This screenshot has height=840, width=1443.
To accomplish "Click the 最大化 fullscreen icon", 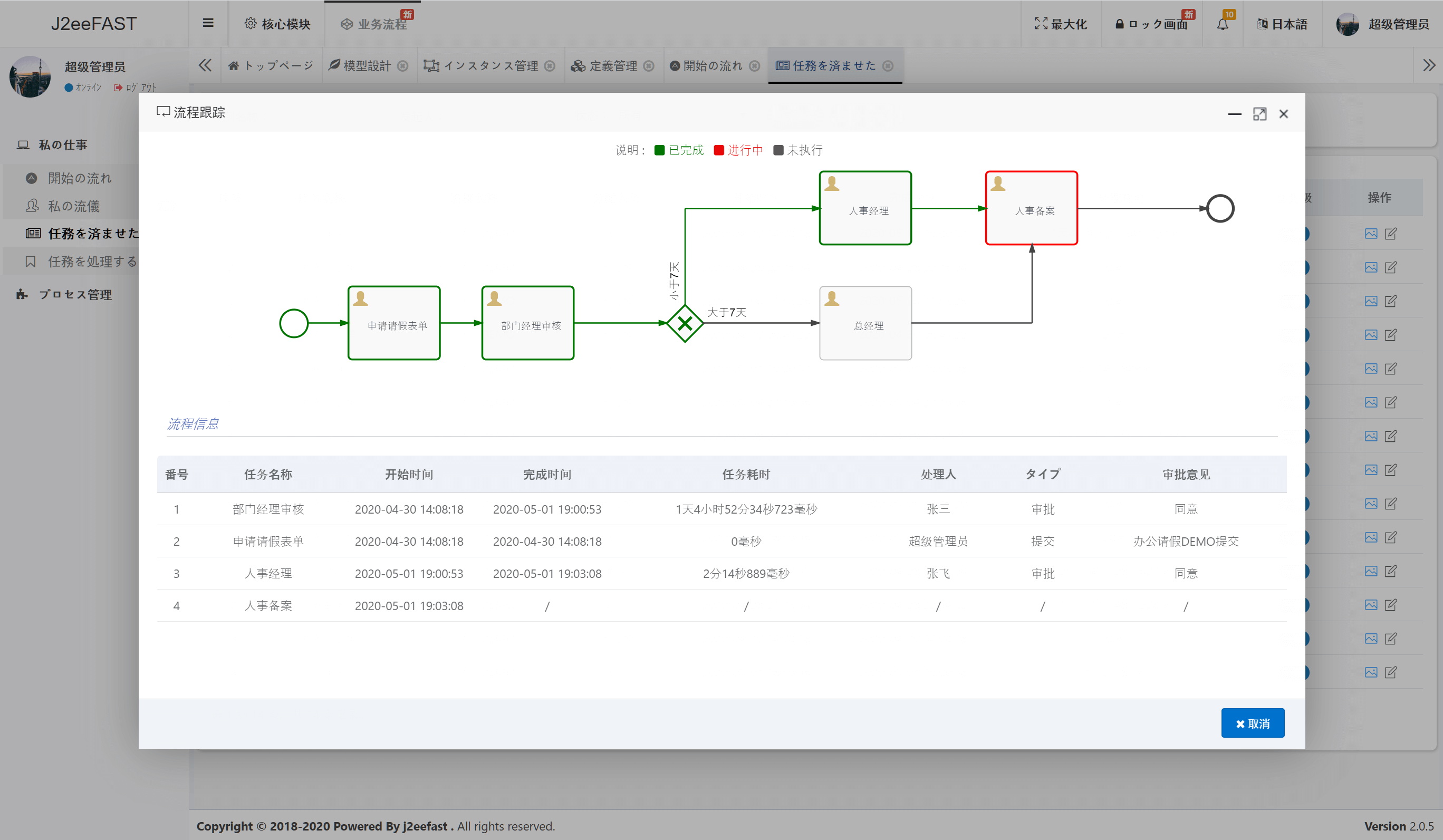I will pos(1041,24).
